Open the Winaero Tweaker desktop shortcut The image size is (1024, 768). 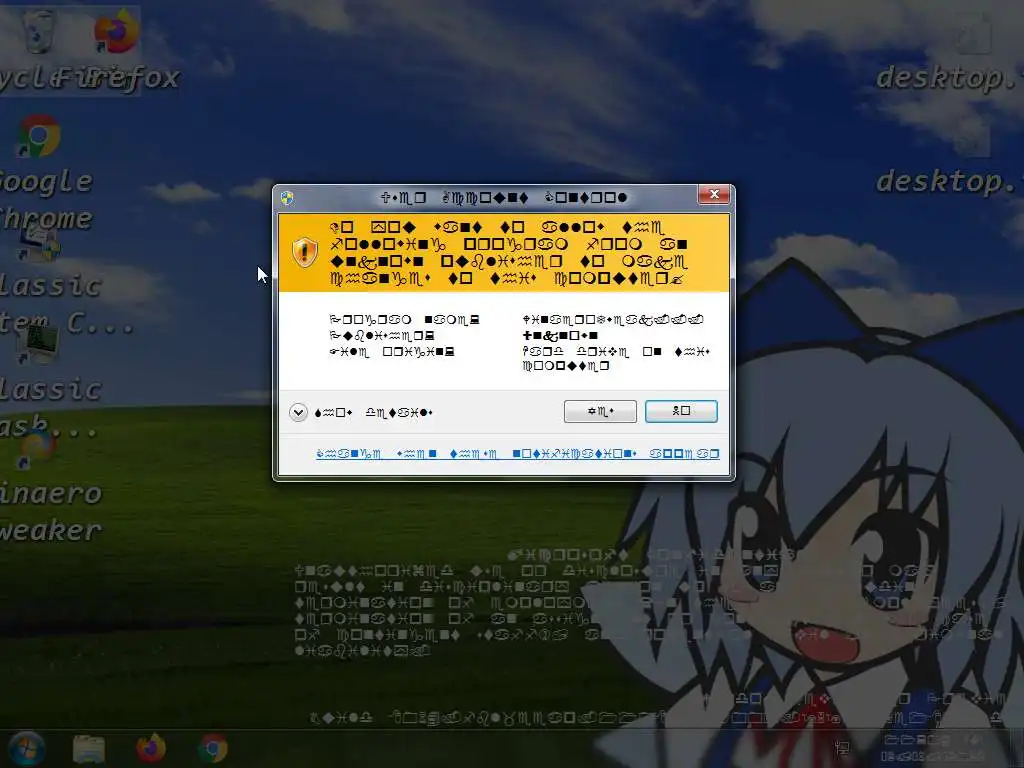pyautogui.click(x=38, y=449)
